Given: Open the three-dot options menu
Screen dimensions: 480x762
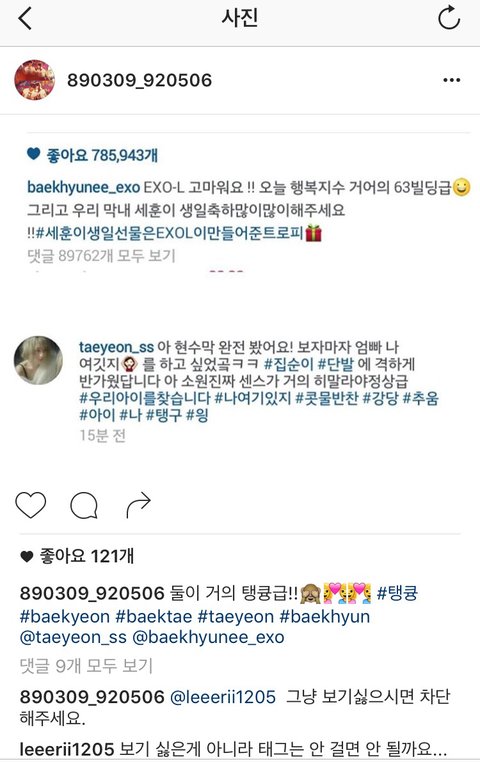Looking at the screenshot, I should click(x=451, y=80).
